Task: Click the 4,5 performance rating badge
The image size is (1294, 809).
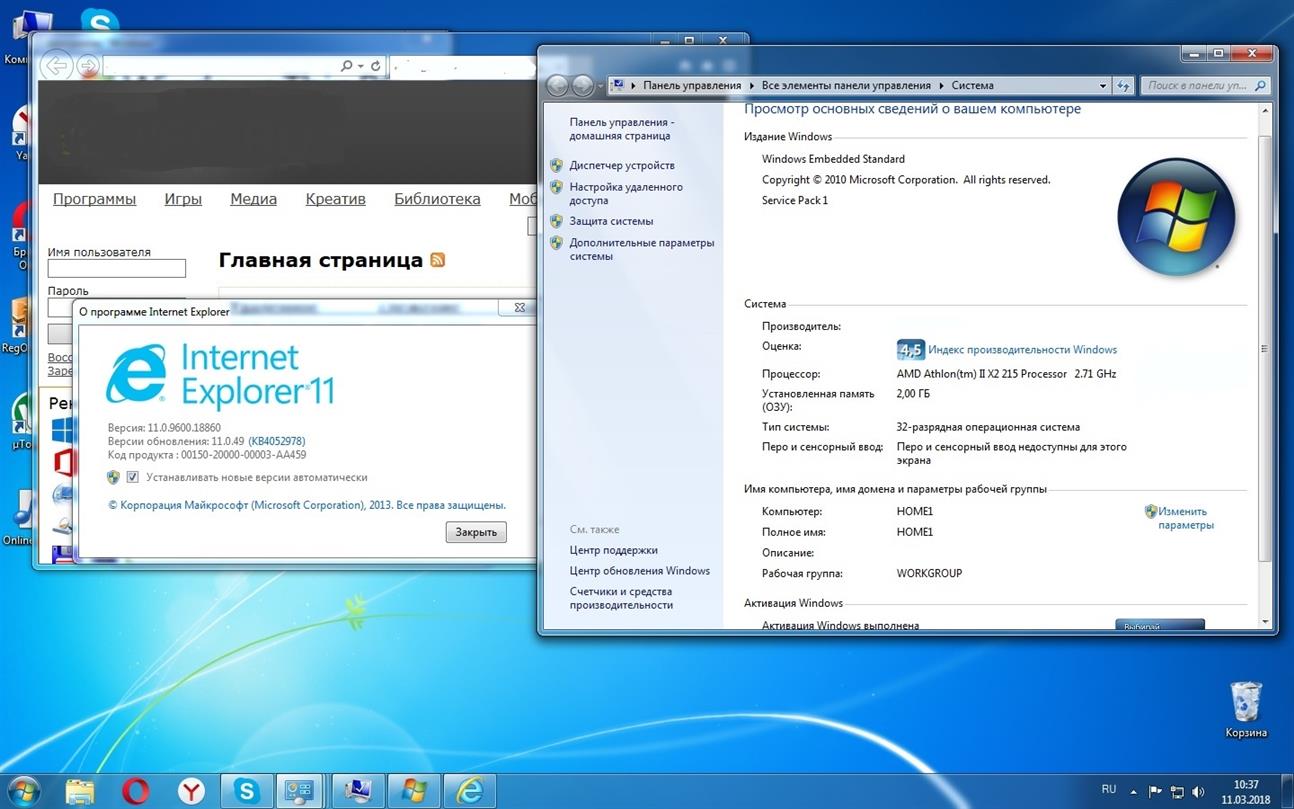Action: click(x=910, y=350)
